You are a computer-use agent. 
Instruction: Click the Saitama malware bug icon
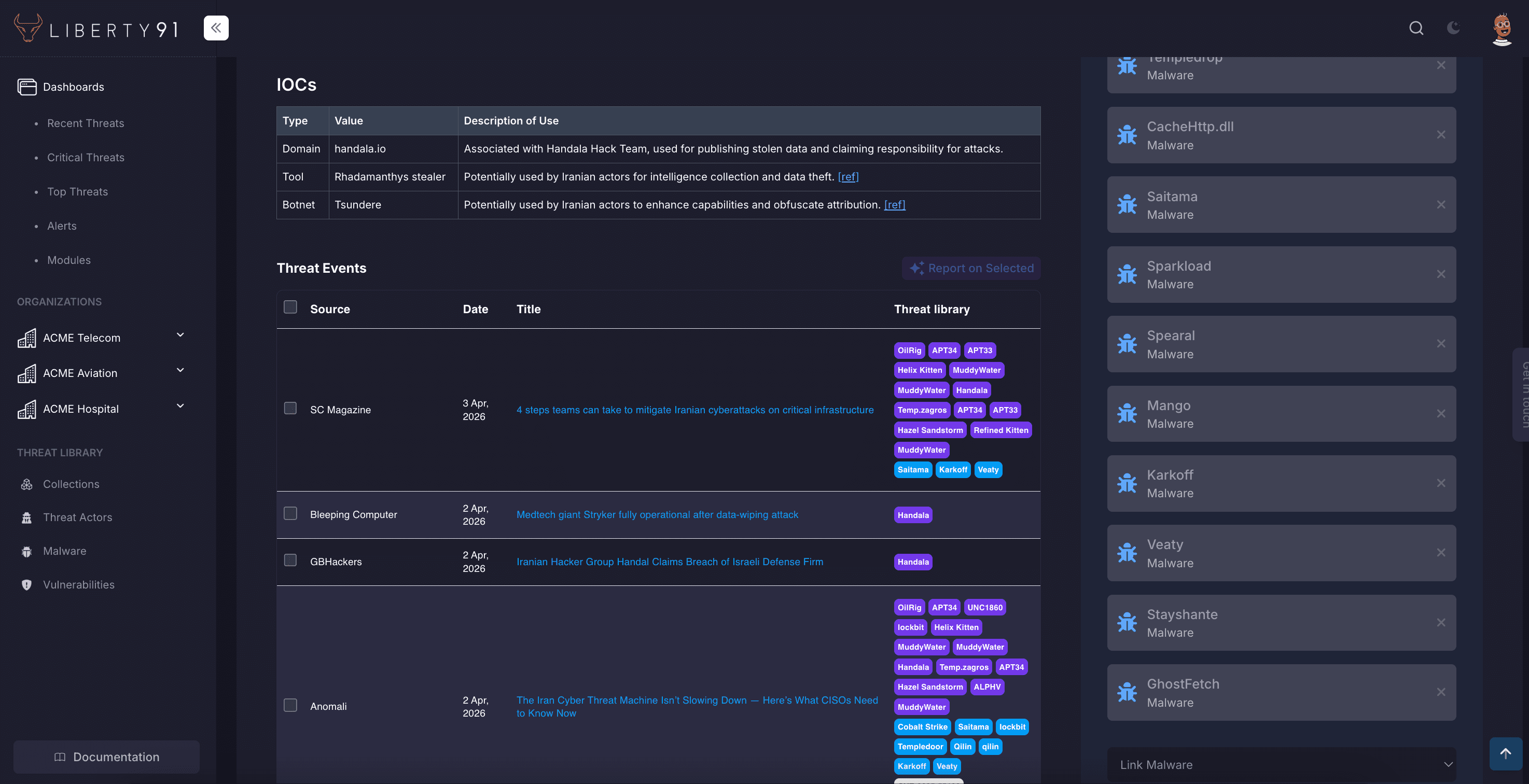(1127, 204)
